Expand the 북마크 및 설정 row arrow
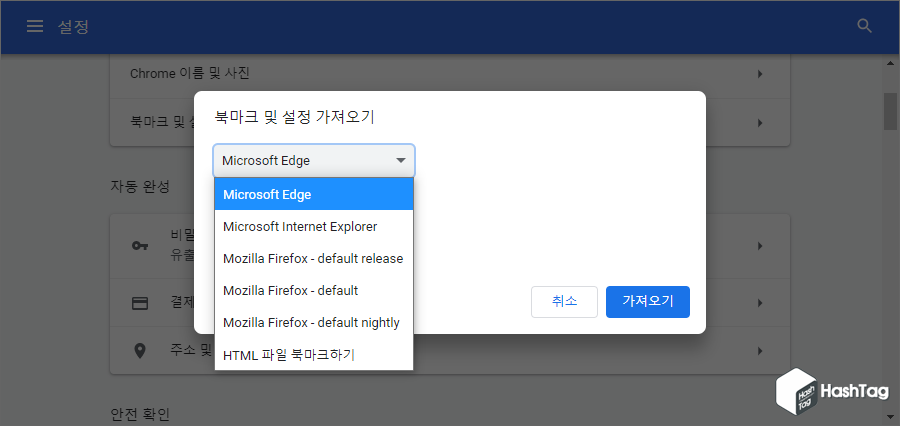This screenshot has width=900, height=426. click(x=760, y=123)
